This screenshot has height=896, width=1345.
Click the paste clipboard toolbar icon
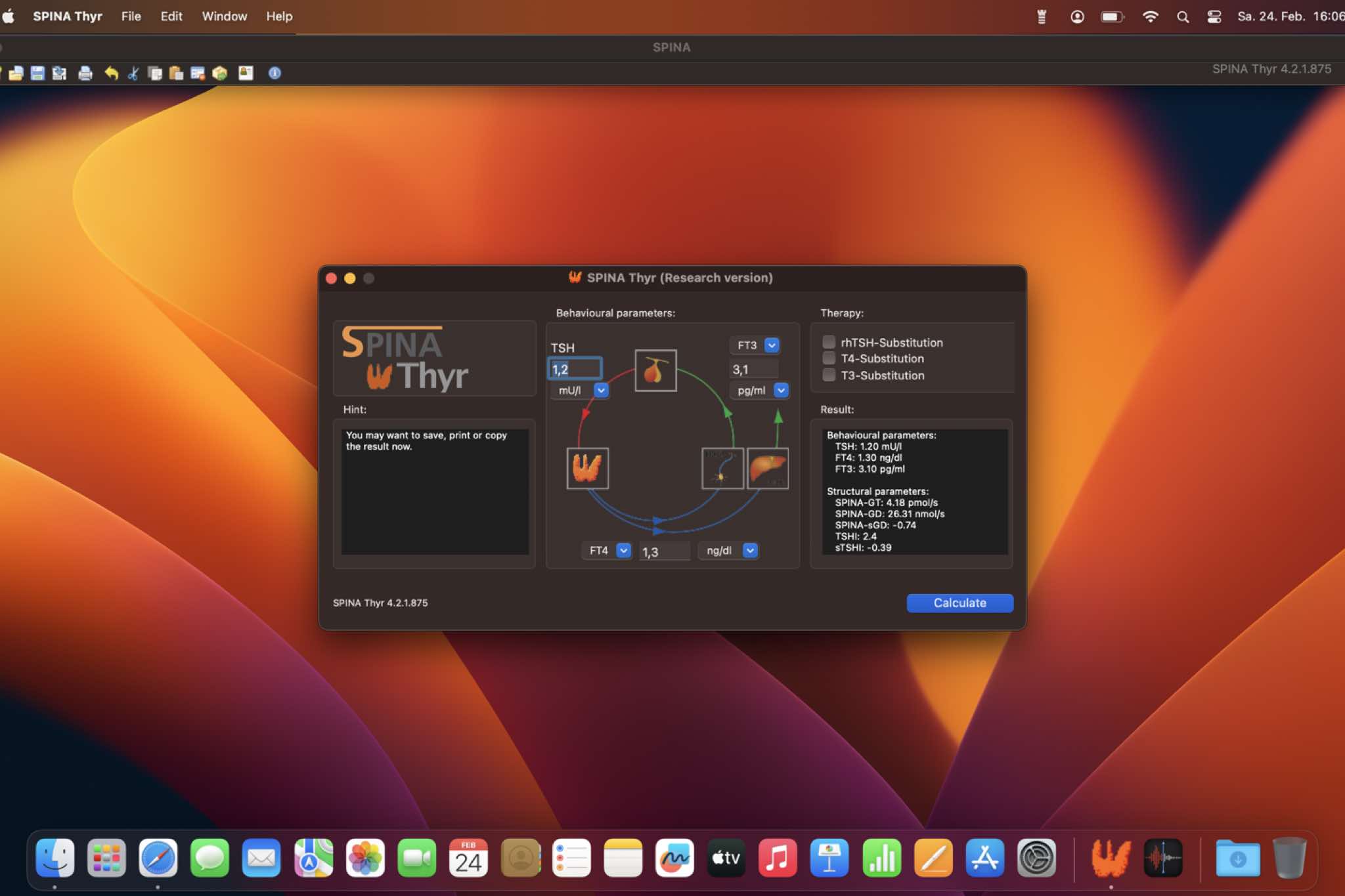176,73
